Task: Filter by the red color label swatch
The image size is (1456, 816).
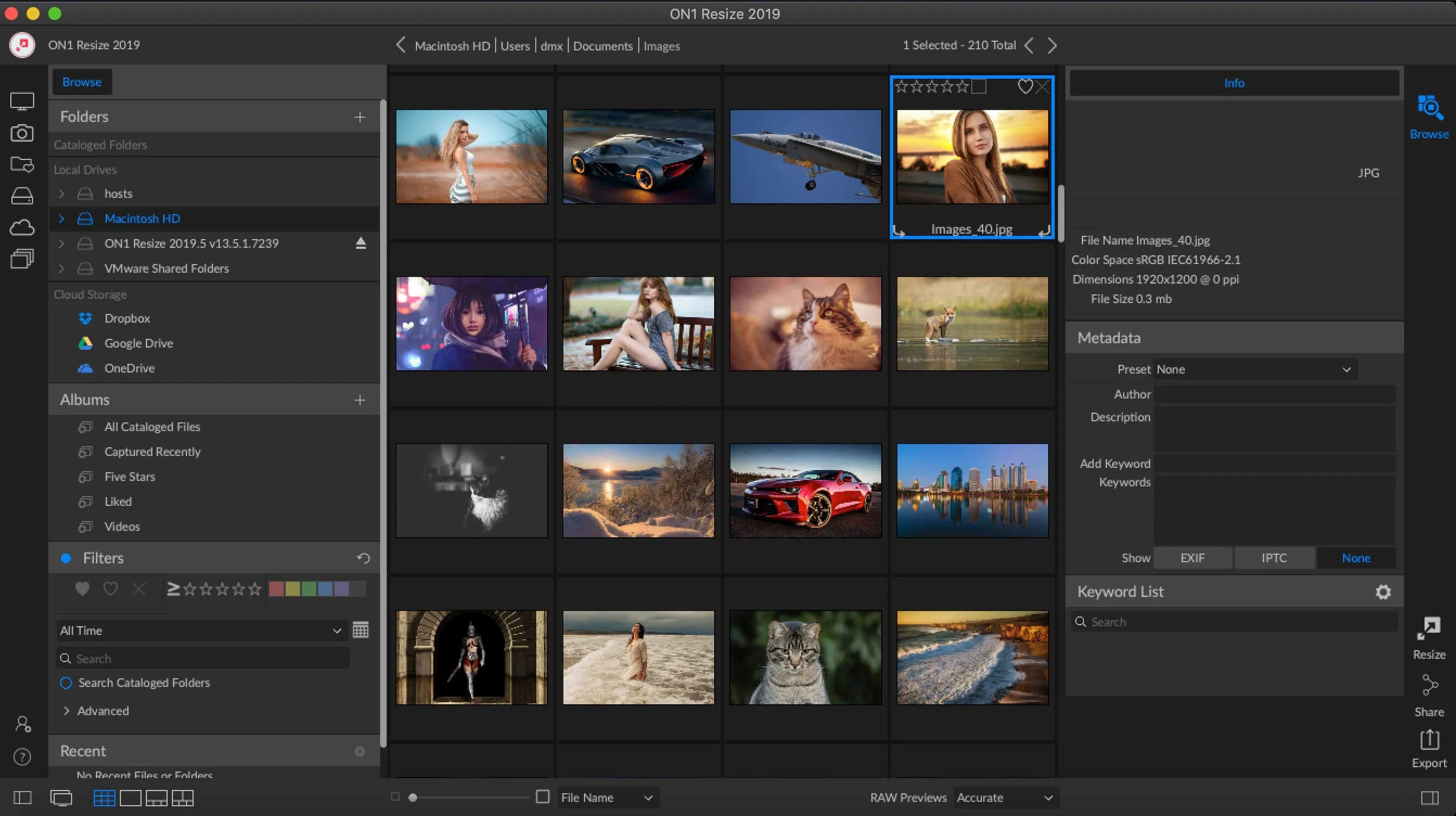Action: pyautogui.click(x=277, y=589)
